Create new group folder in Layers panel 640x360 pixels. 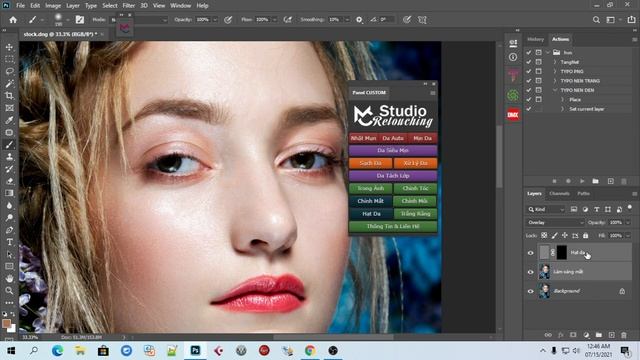point(599,335)
